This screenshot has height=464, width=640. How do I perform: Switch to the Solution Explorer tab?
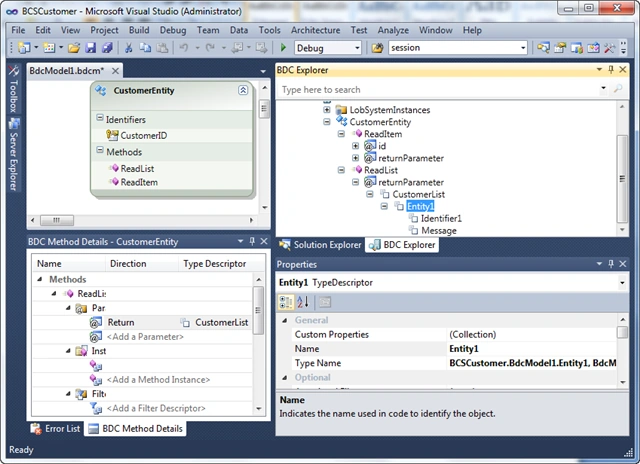point(320,245)
